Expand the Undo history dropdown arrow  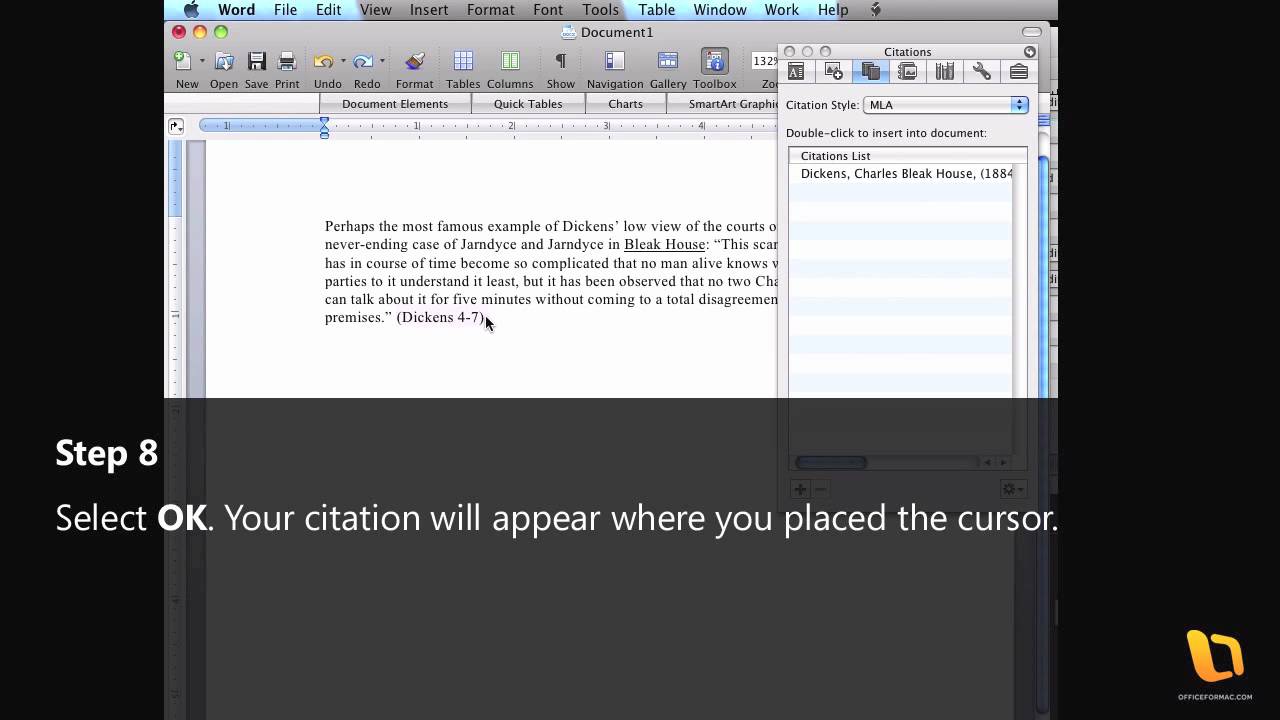(343, 62)
